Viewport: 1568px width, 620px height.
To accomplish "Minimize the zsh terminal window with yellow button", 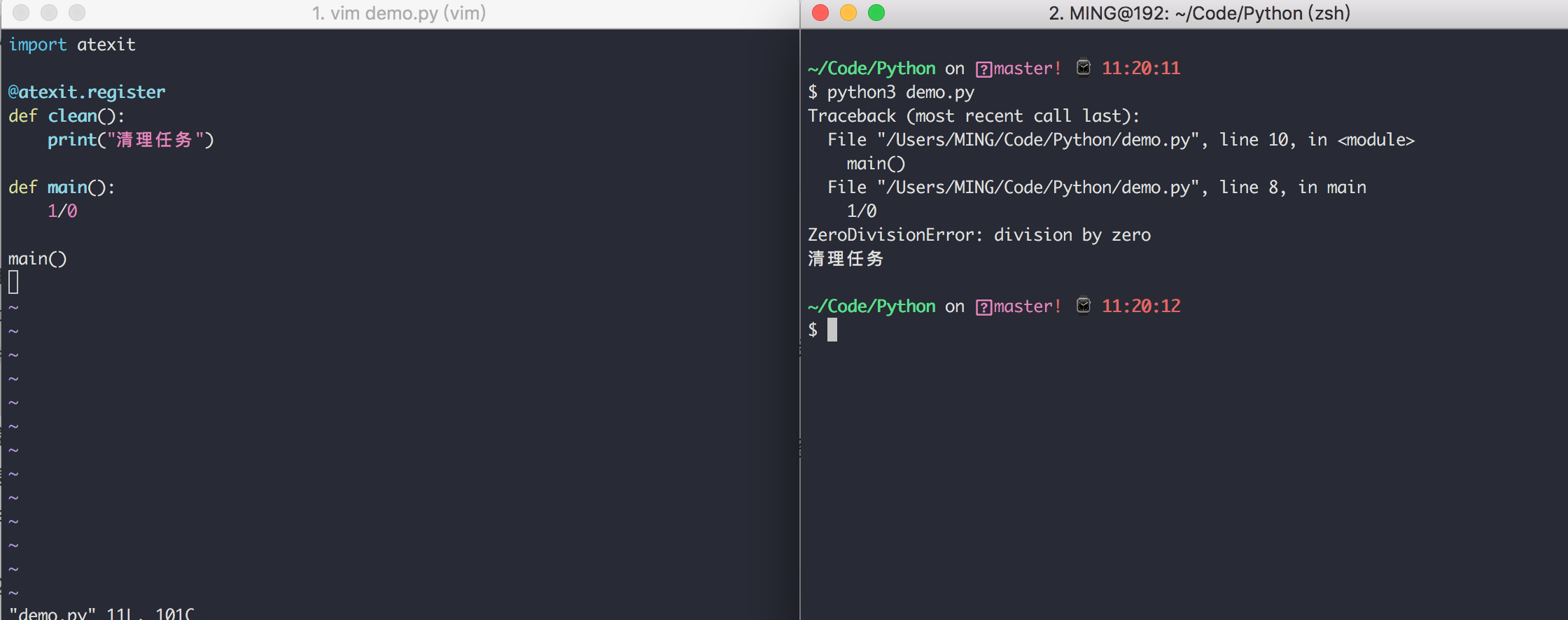I will pyautogui.click(x=848, y=13).
